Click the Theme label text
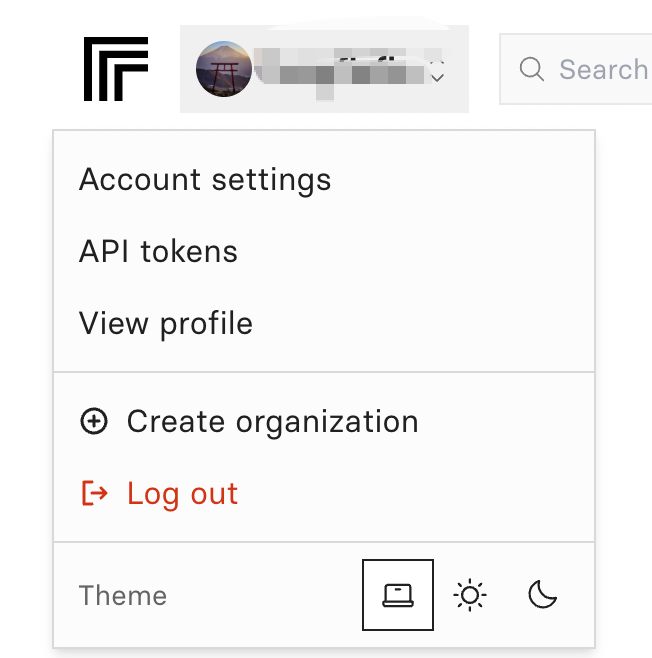The width and height of the screenshot is (652, 658). [x=122, y=596]
